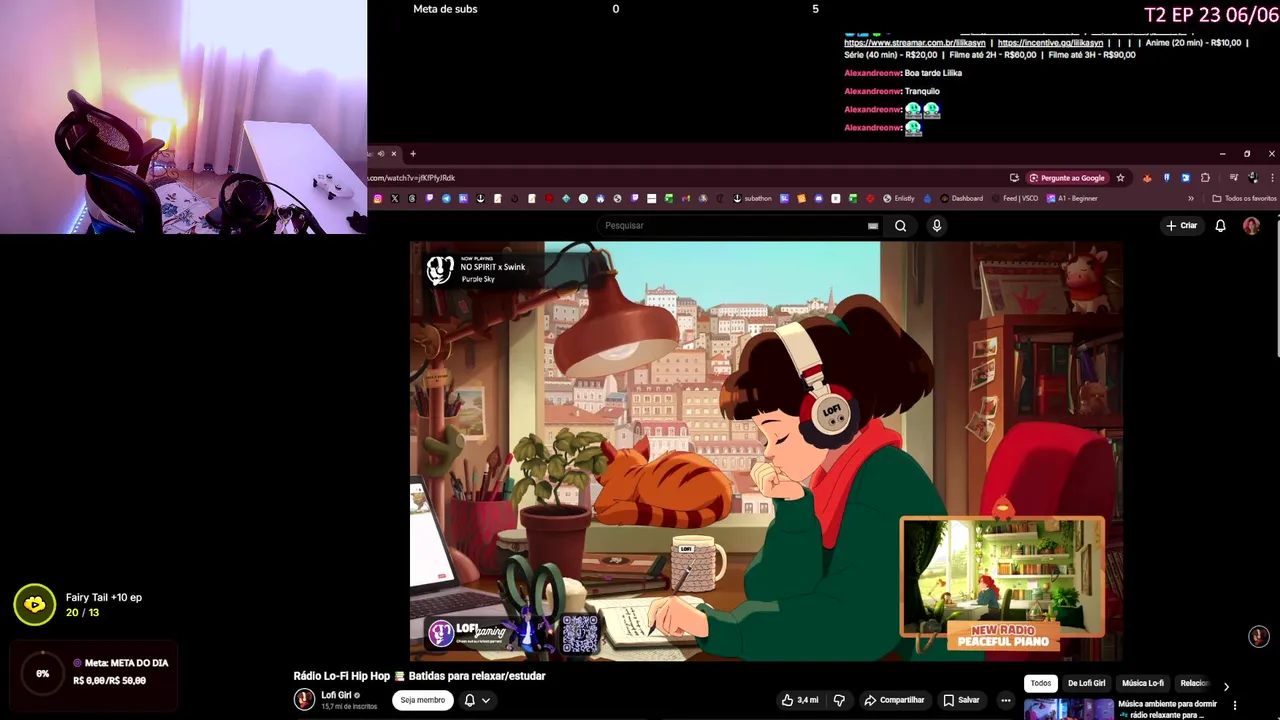Click Fairy Tail +10 ep goal text
1280x720 pixels.
(x=104, y=597)
